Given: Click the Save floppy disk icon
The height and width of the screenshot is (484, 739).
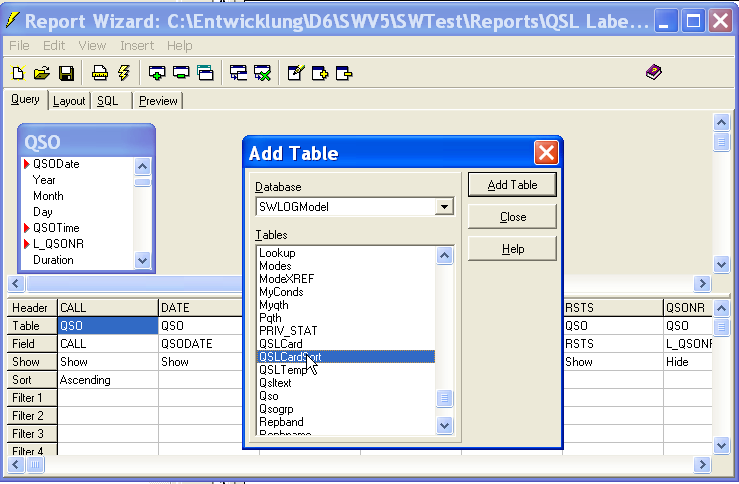Looking at the screenshot, I should pyautogui.click(x=66, y=73).
